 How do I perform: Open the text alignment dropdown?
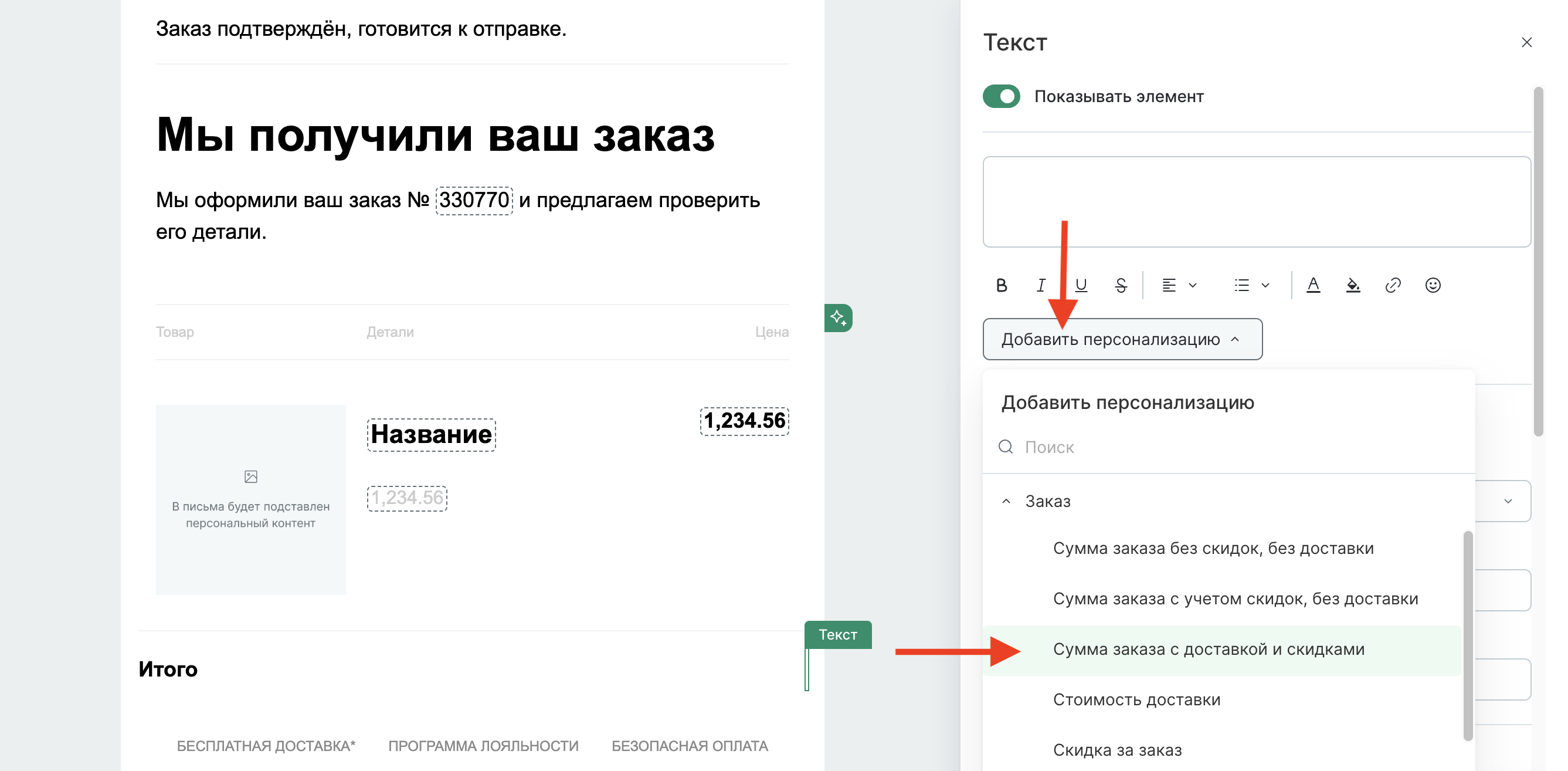[1179, 285]
